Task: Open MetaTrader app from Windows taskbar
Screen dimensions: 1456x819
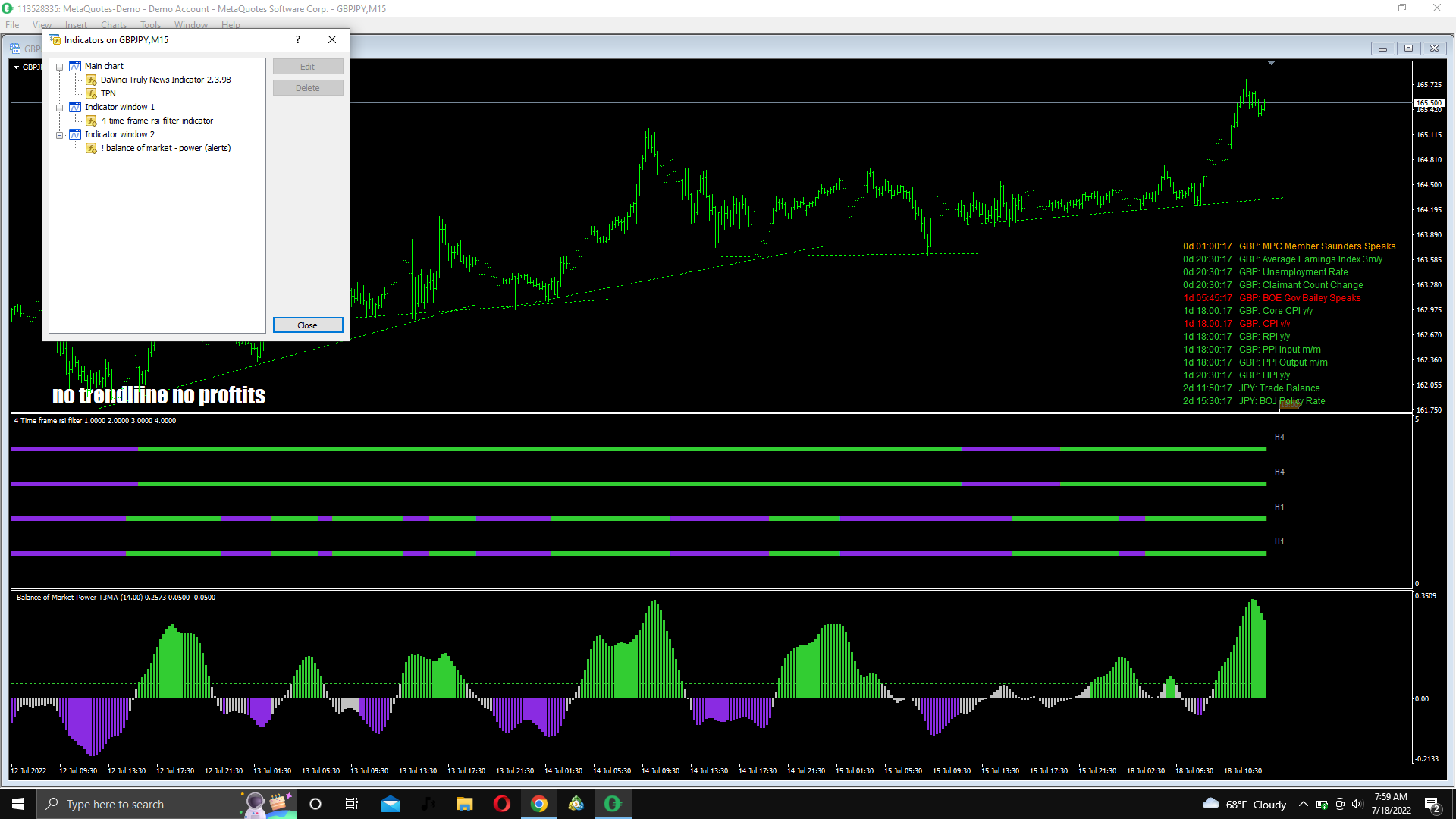Action: (576, 804)
